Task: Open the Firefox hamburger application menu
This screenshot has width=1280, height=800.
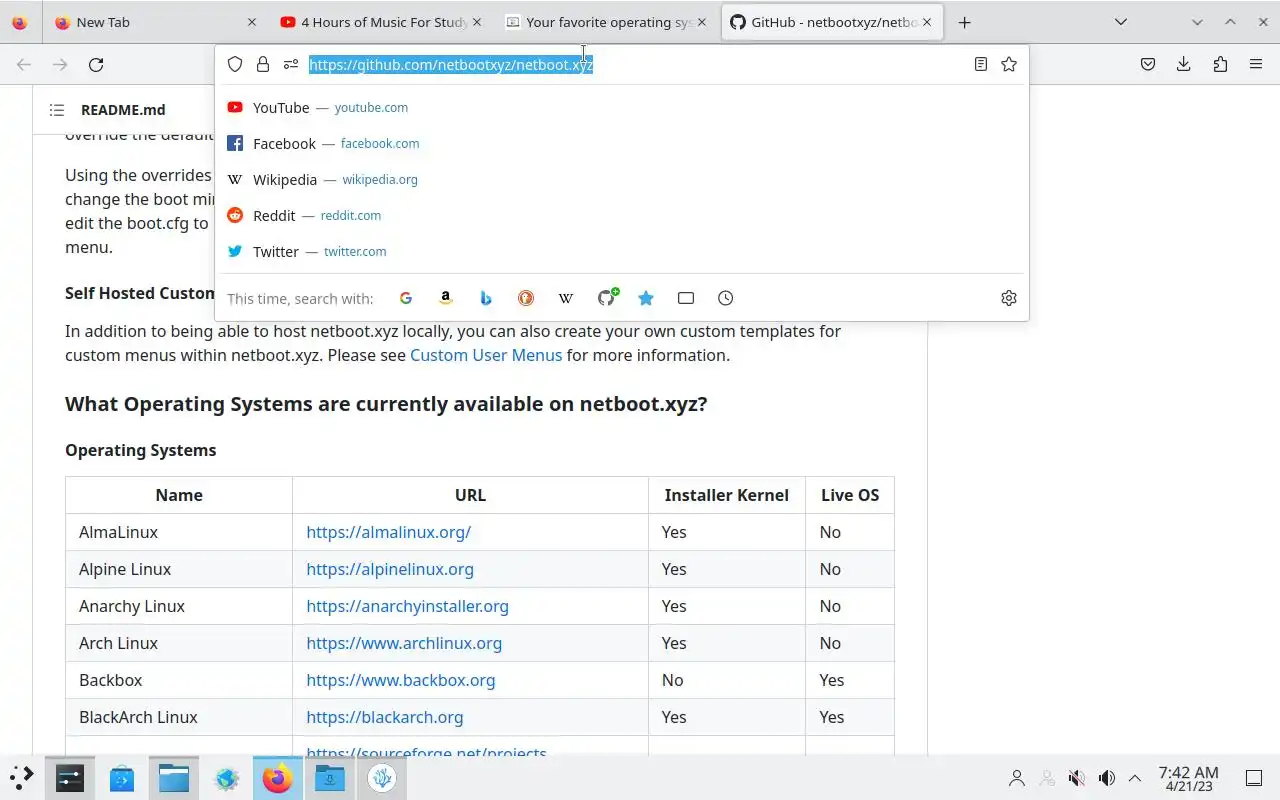Action: coord(1256,65)
